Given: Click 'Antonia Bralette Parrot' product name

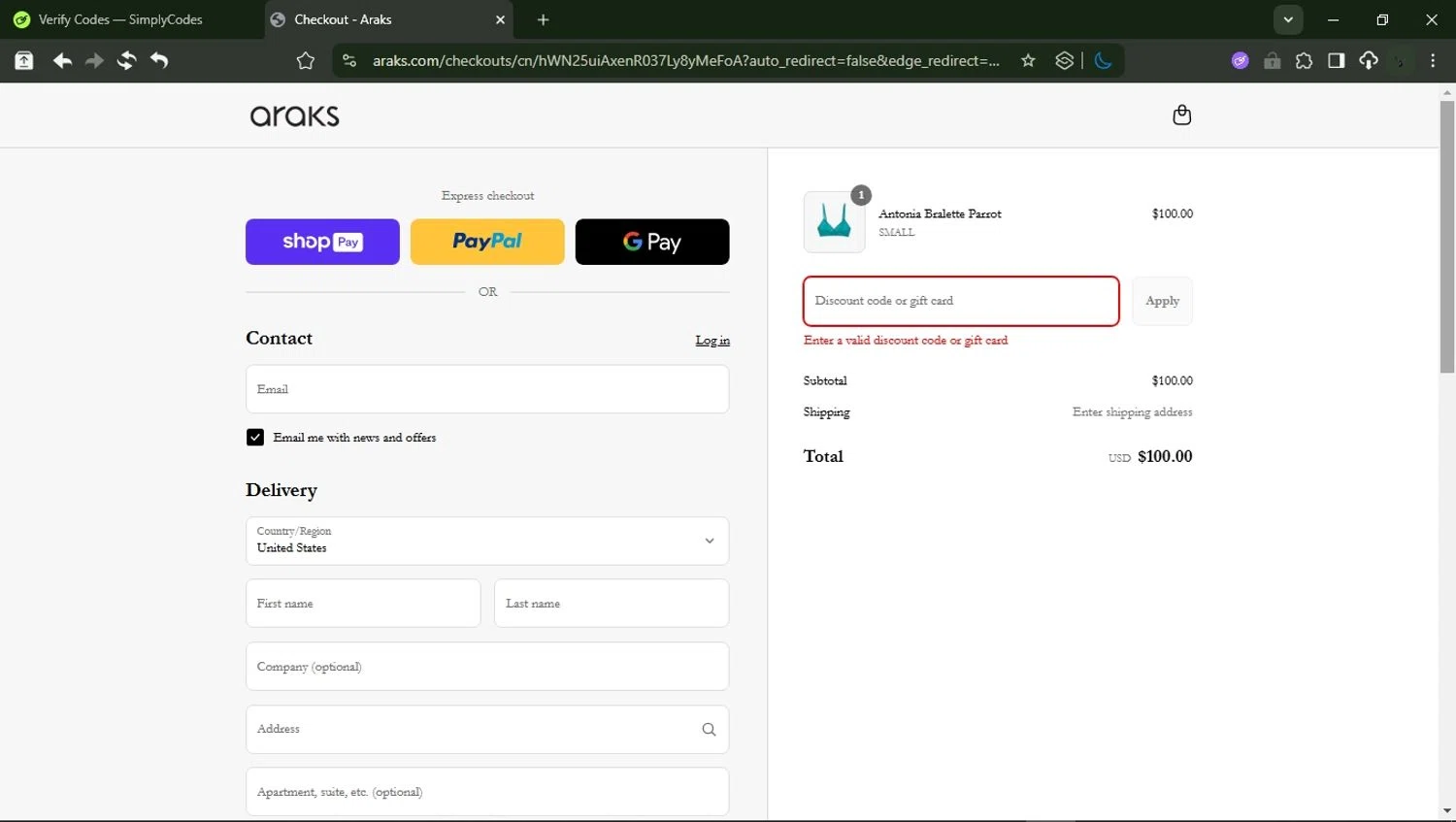Looking at the screenshot, I should pyautogui.click(x=940, y=214).
